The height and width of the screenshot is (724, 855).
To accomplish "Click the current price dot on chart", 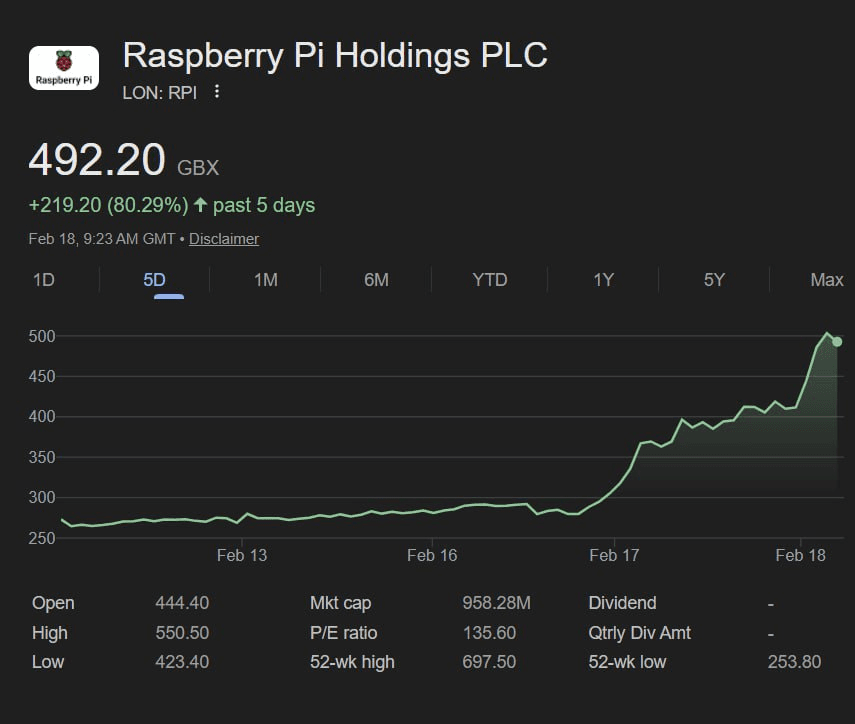I will [837, 342].
